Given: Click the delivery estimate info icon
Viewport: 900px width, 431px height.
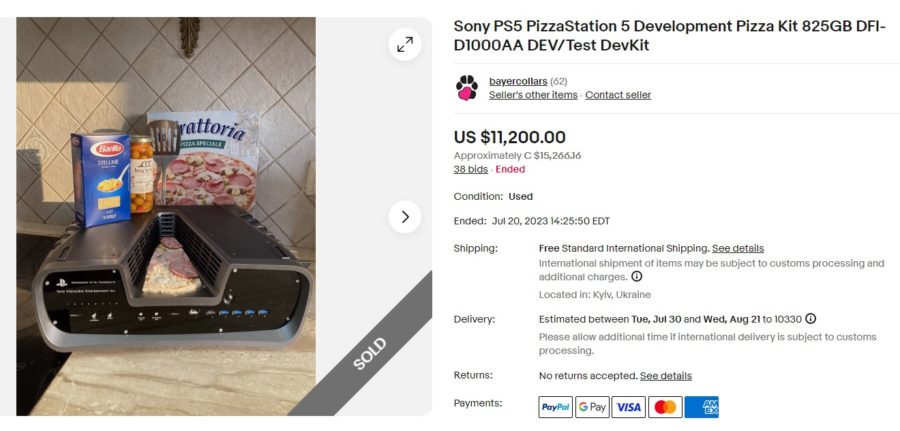Looking at the screenshot, I should [x=811, y=319].
